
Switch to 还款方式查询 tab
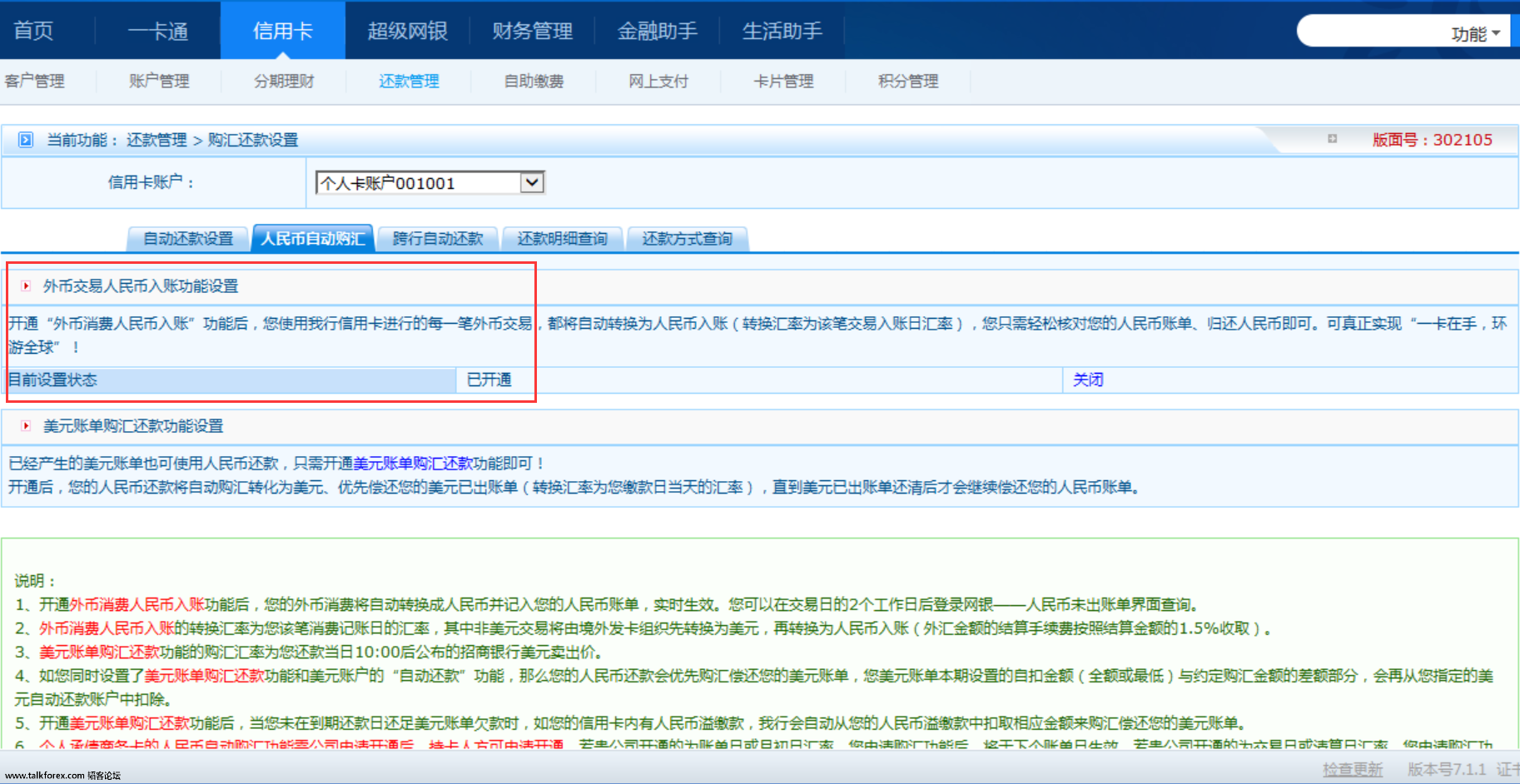[x=688, y=239]
